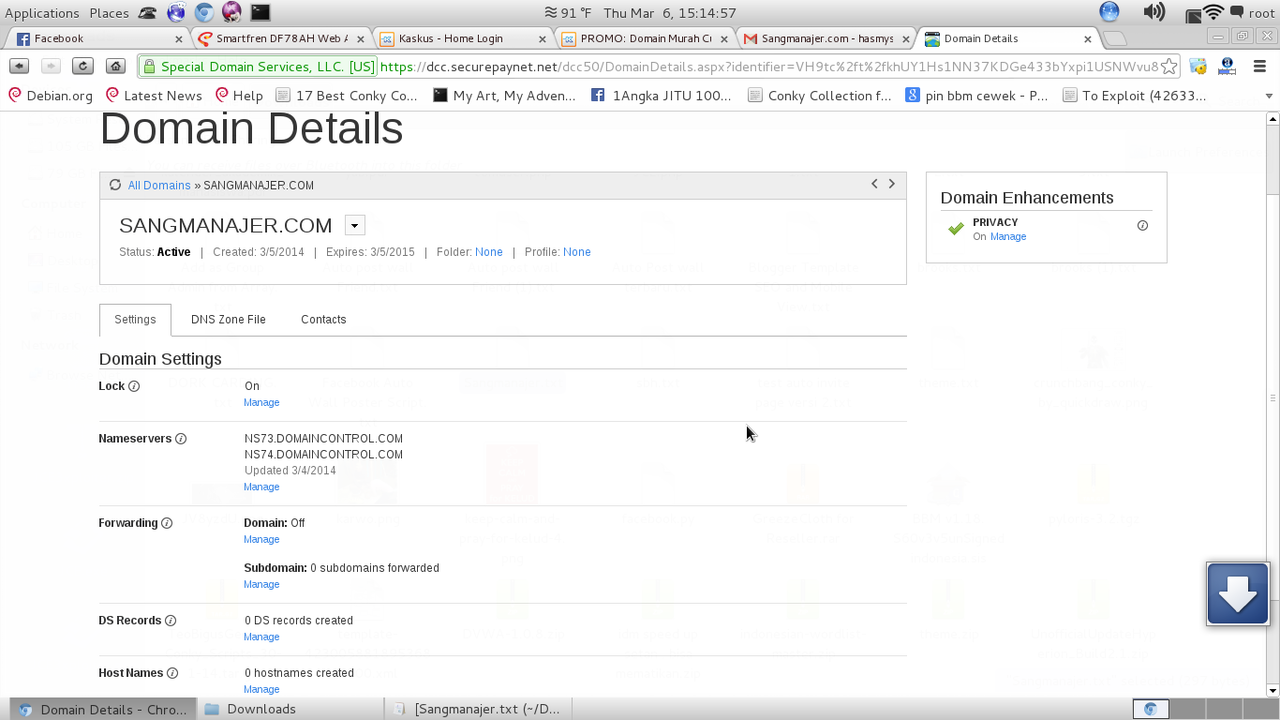The width and height of the screenshot is (1280, 720).
Task: Select the Settings tab
Action: click(x=135, y=320)
